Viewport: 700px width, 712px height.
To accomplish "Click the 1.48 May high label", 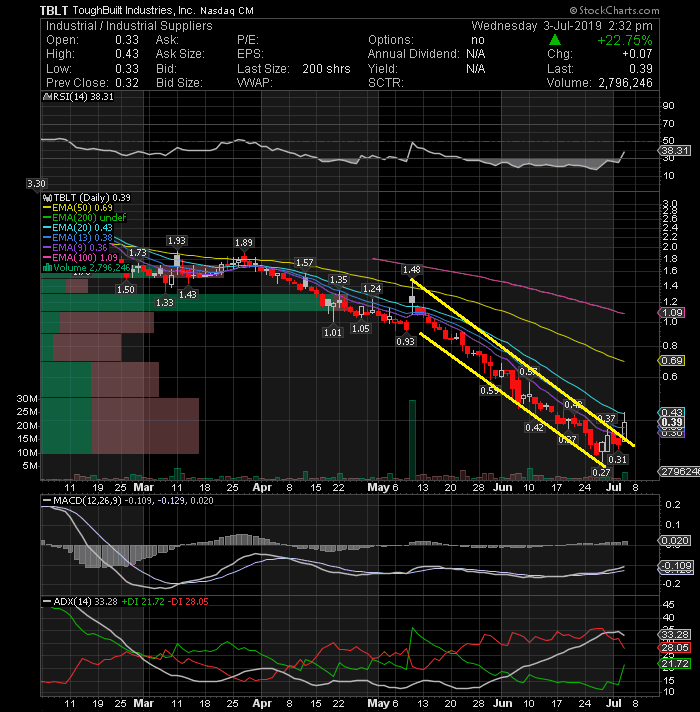I will [x=412, y=270].
